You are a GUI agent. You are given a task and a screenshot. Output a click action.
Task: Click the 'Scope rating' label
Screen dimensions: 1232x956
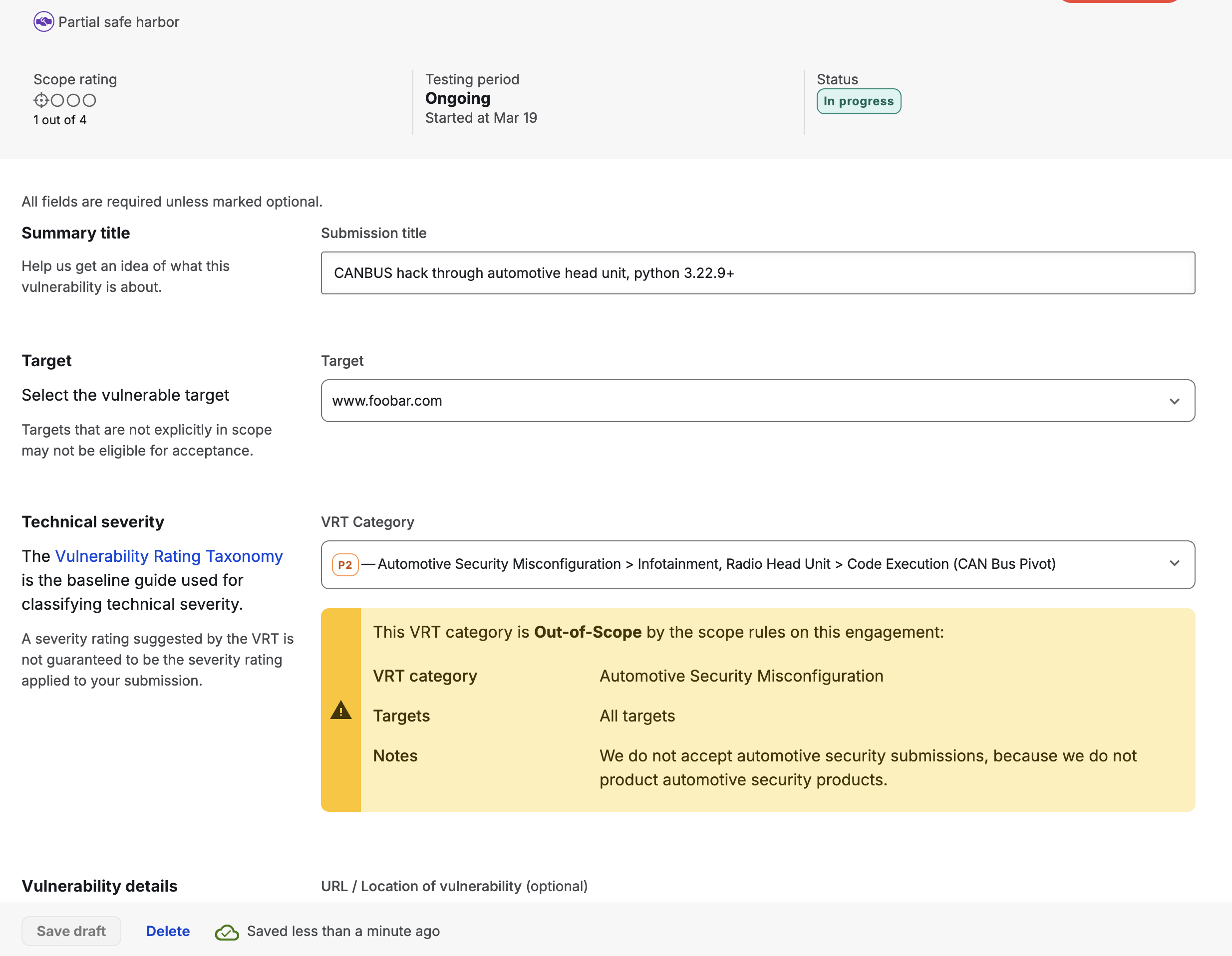point(75,79)
